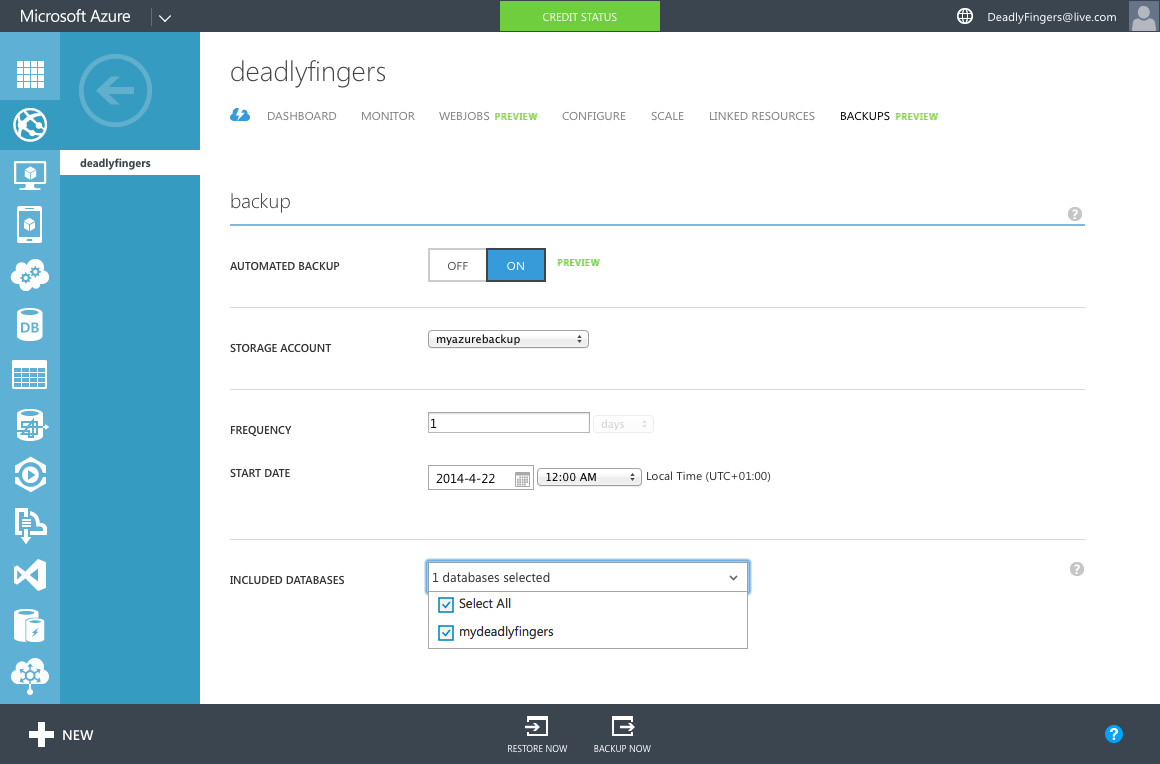
Task: Click the Local Time (UTC+01:00) text
Action: click(708, 476)
